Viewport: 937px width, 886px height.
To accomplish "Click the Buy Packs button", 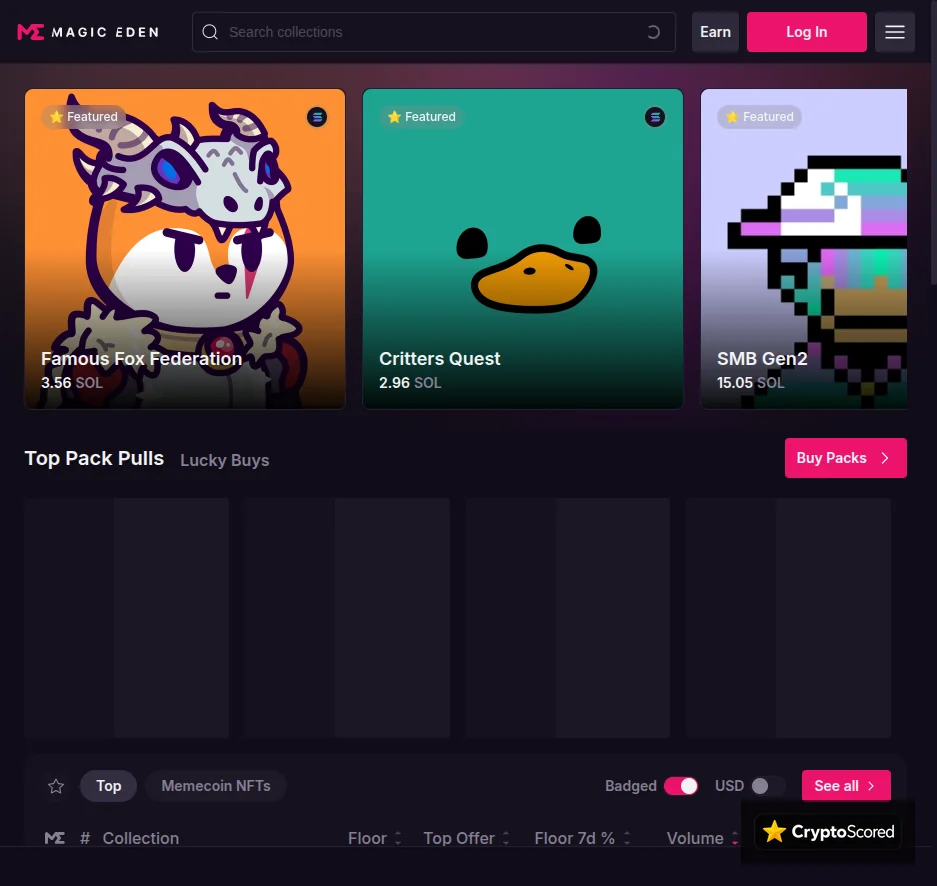I will (846, 458).
